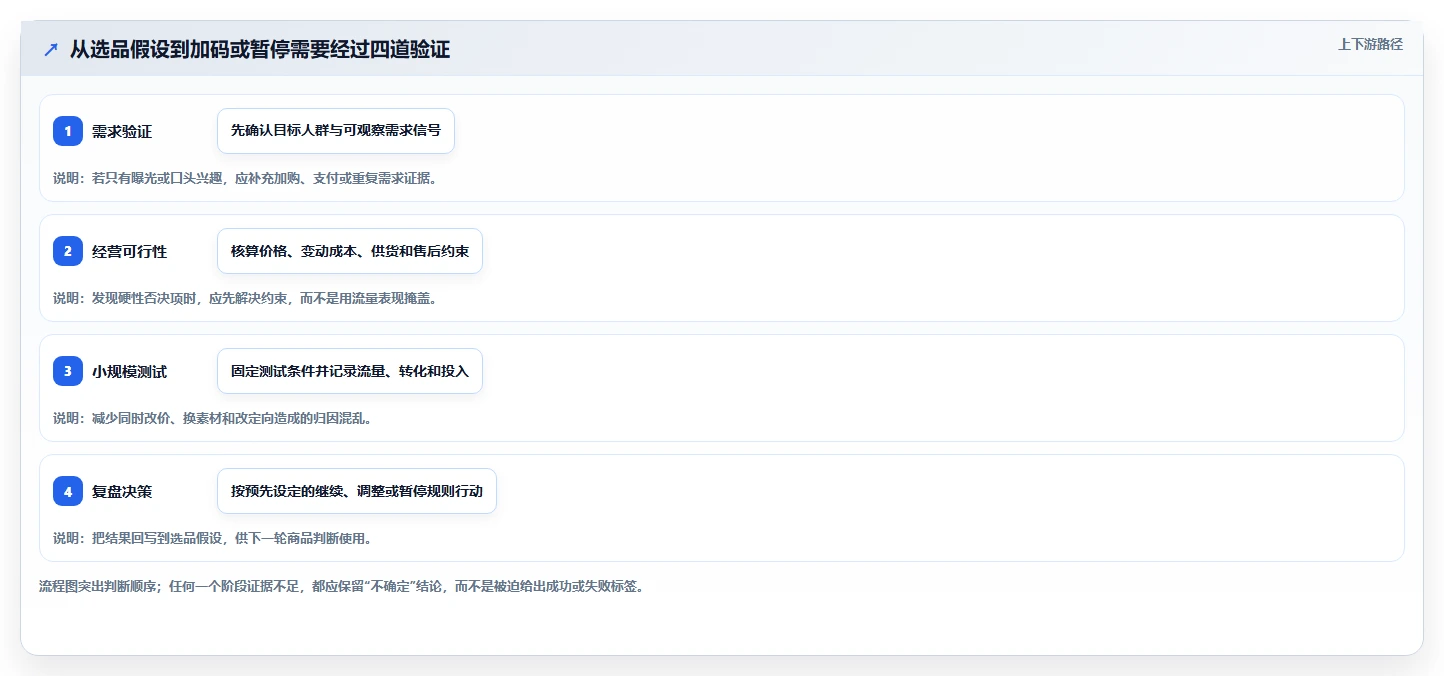Image resolution: width=1444 pixels, height=676 pixels.
Task: Select the 先确认目标人群与可观察需求信号 box
Action: 336,131
